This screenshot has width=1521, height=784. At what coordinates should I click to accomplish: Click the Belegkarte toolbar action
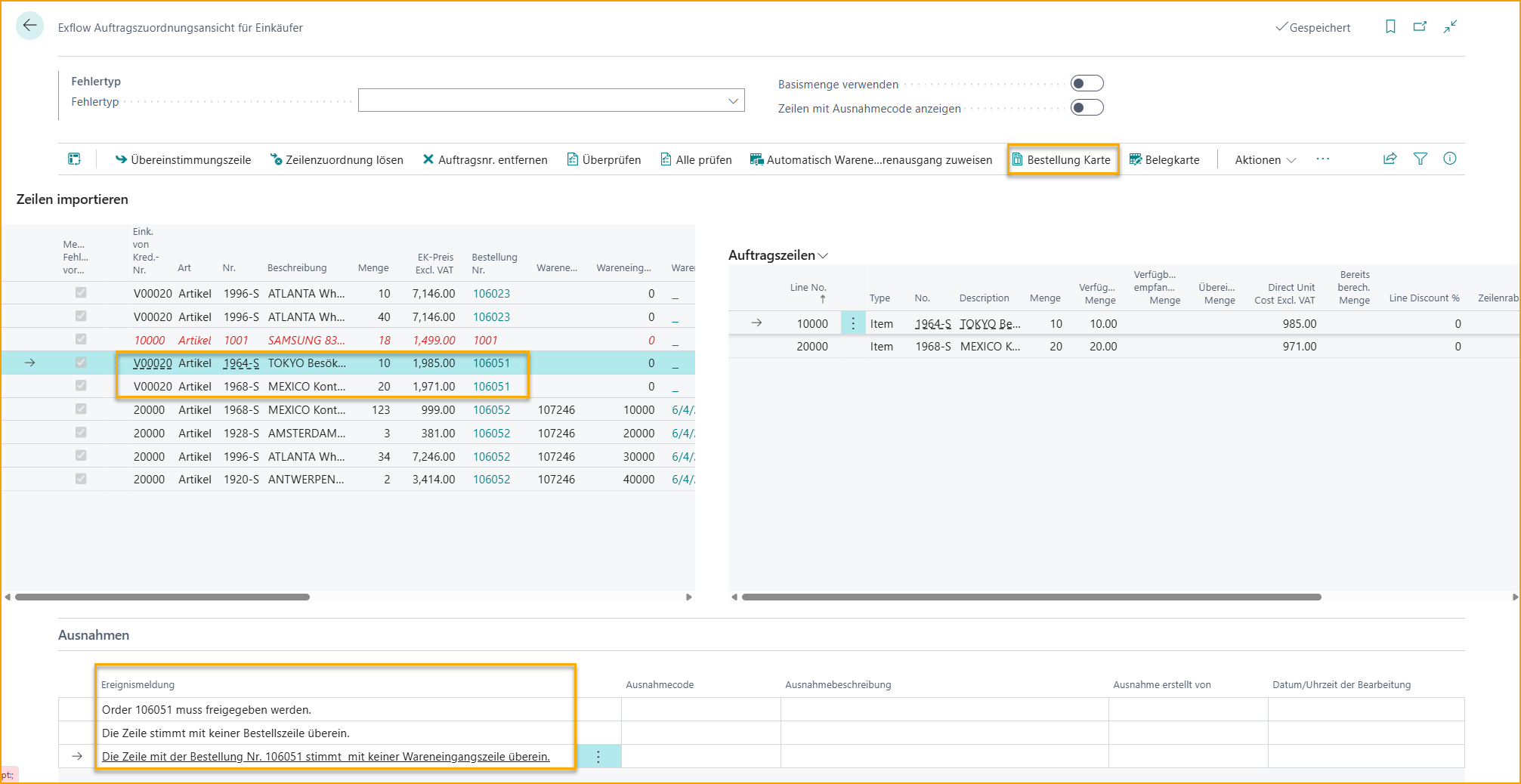pyautogui.click(x=1164, y=159)
